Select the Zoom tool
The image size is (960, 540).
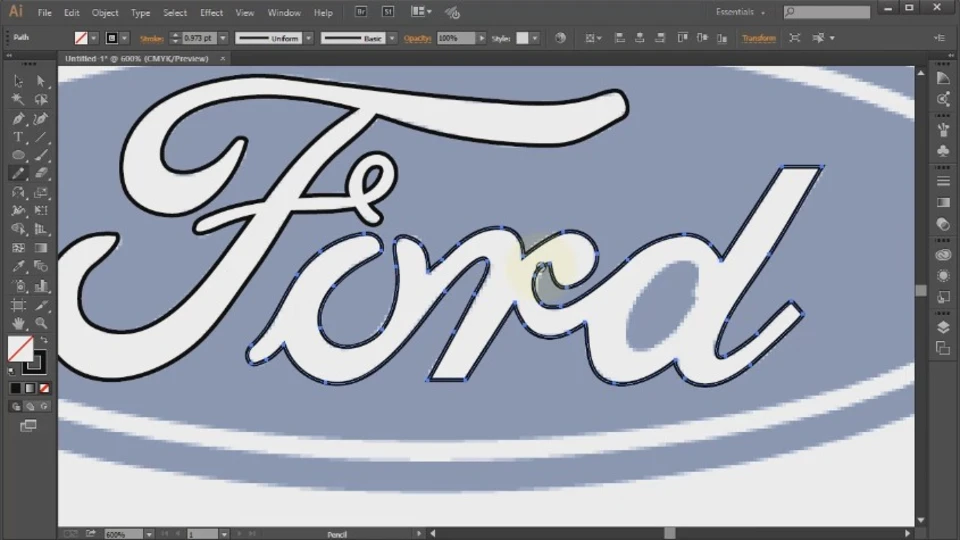pos(41,323)
